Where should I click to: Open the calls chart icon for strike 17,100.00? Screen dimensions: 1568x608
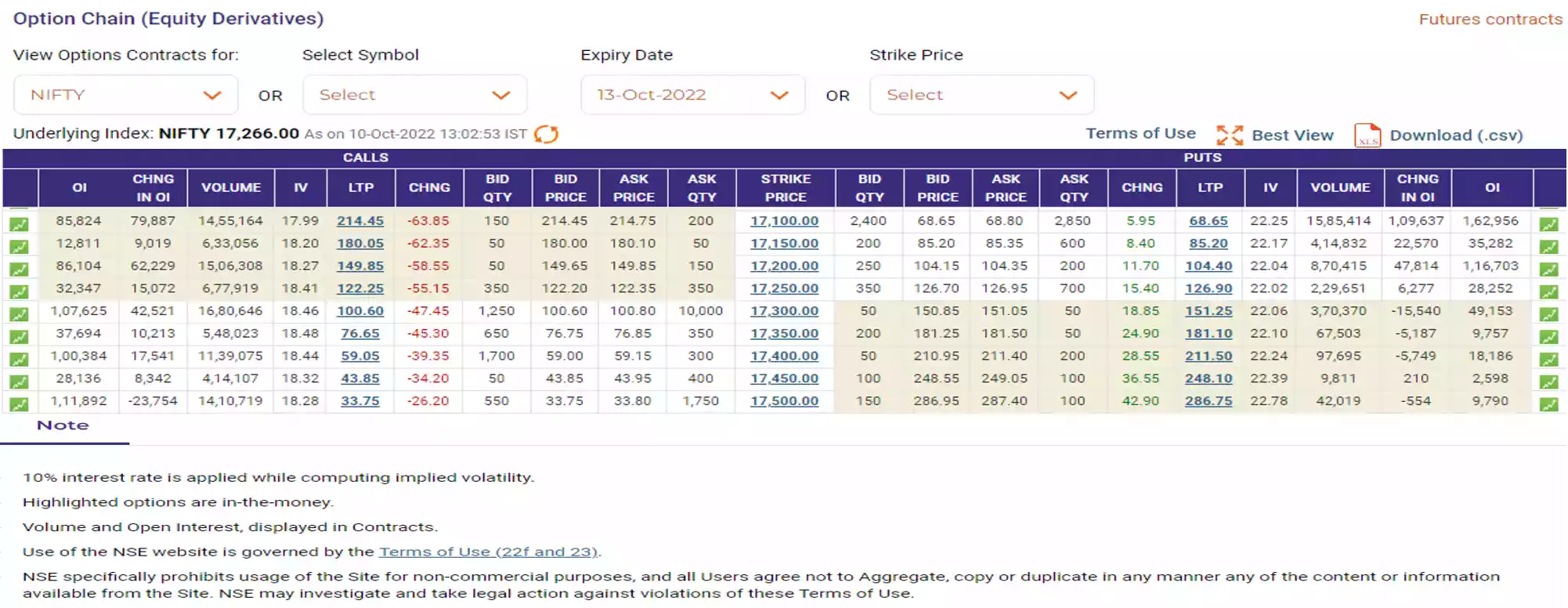pyautogui.click(x=19, y=224)
